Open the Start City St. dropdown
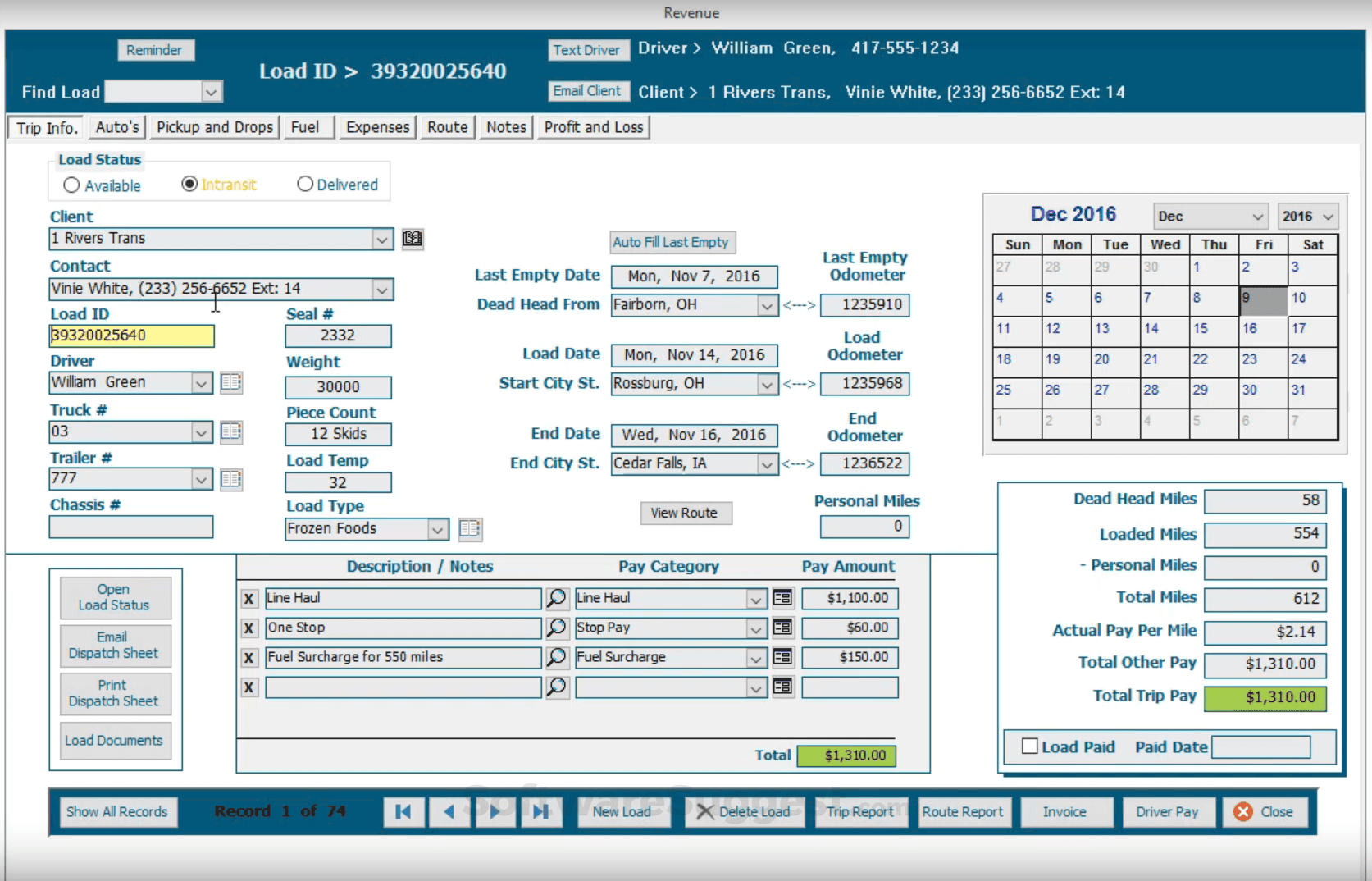The height and width of the screenshot is (881, 1372). pos(766,384)
